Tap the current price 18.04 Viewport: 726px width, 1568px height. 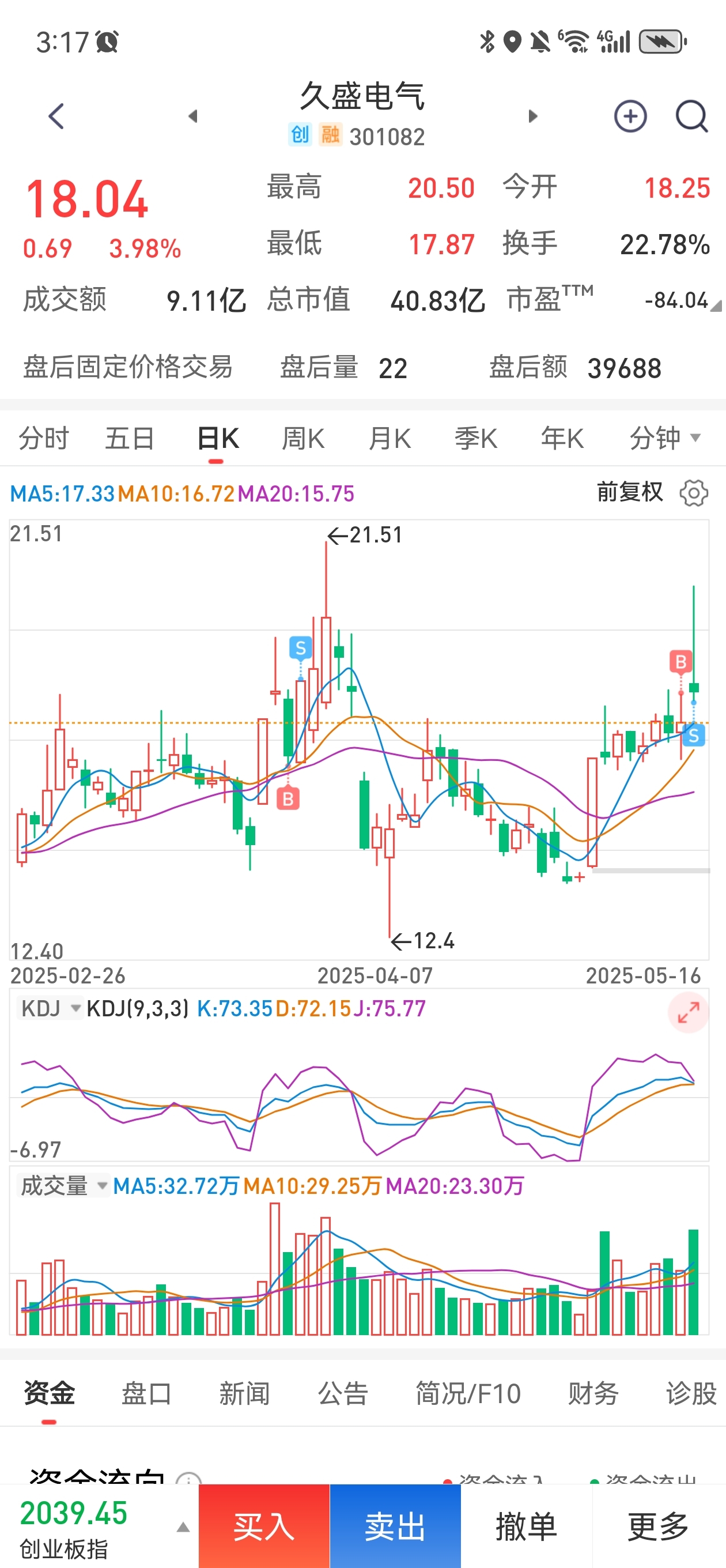click(x=86, y=199)
